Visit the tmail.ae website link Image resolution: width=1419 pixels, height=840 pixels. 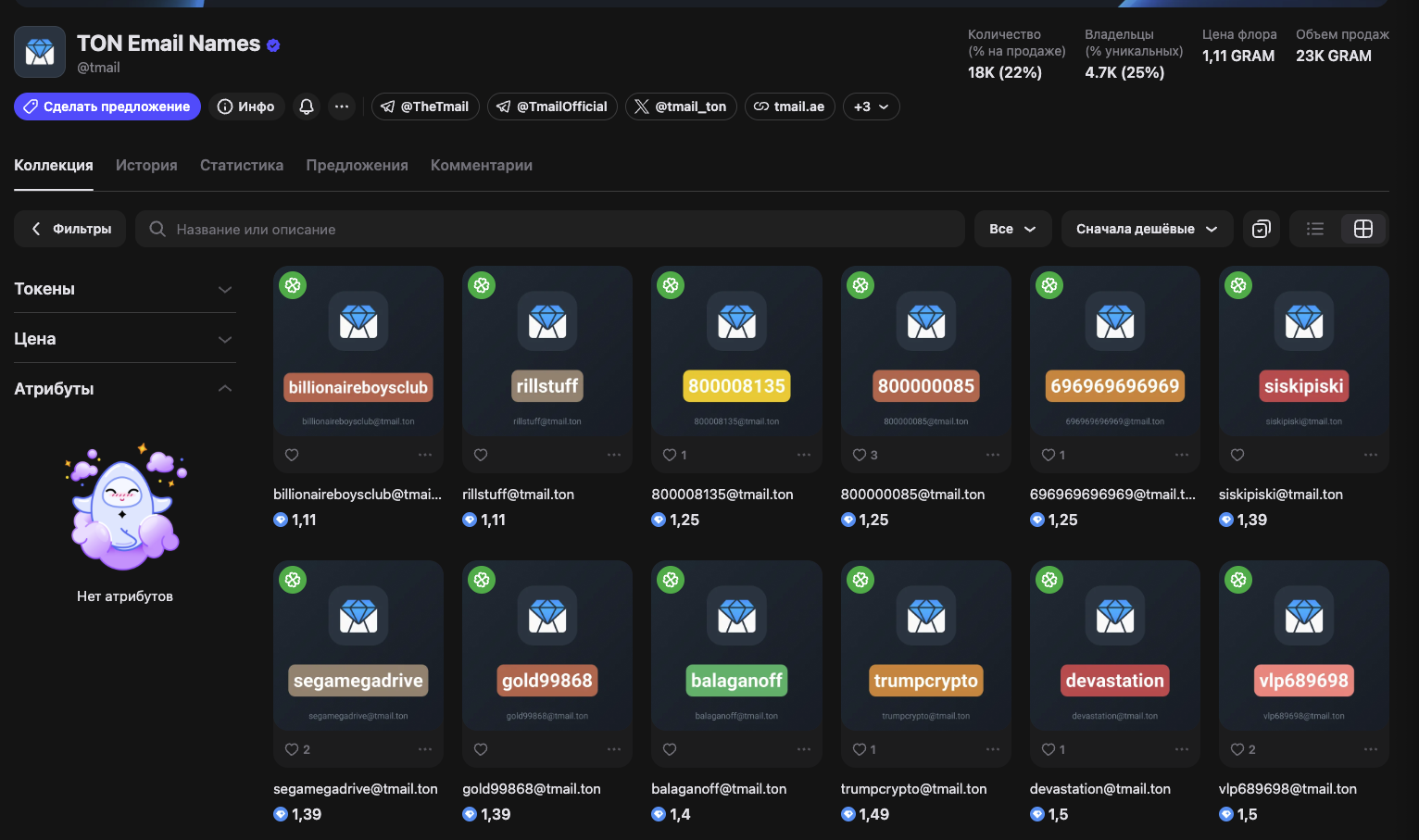tap(790, 107)
